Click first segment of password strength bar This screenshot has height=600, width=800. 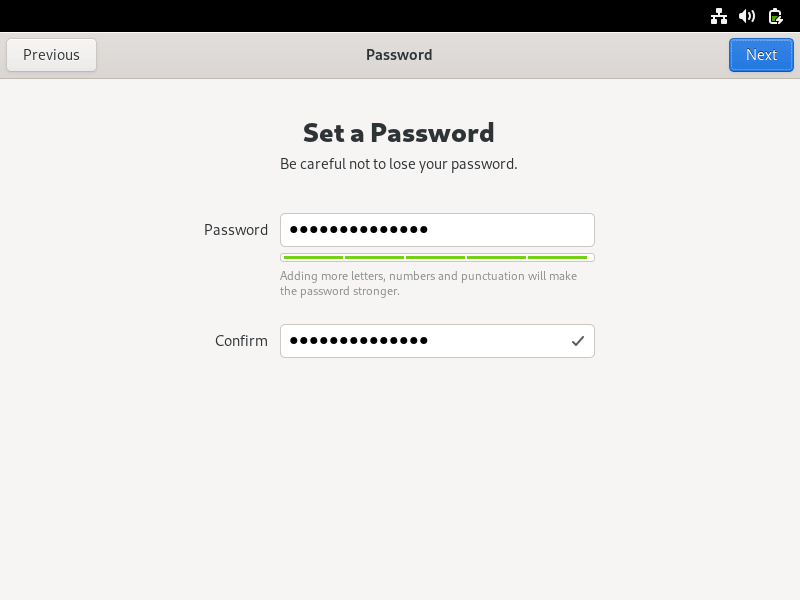(313, 258)
